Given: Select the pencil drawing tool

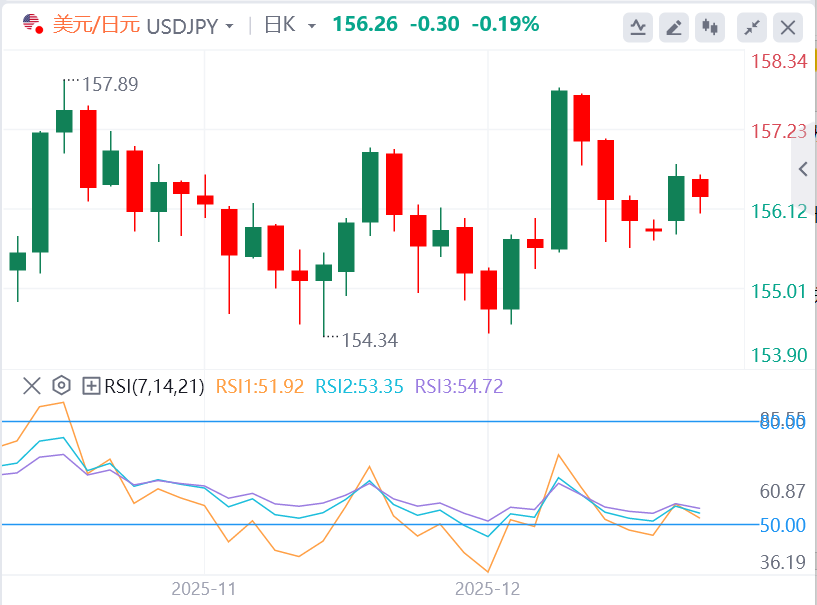Looking at the screenshot, I should (675, 27).
